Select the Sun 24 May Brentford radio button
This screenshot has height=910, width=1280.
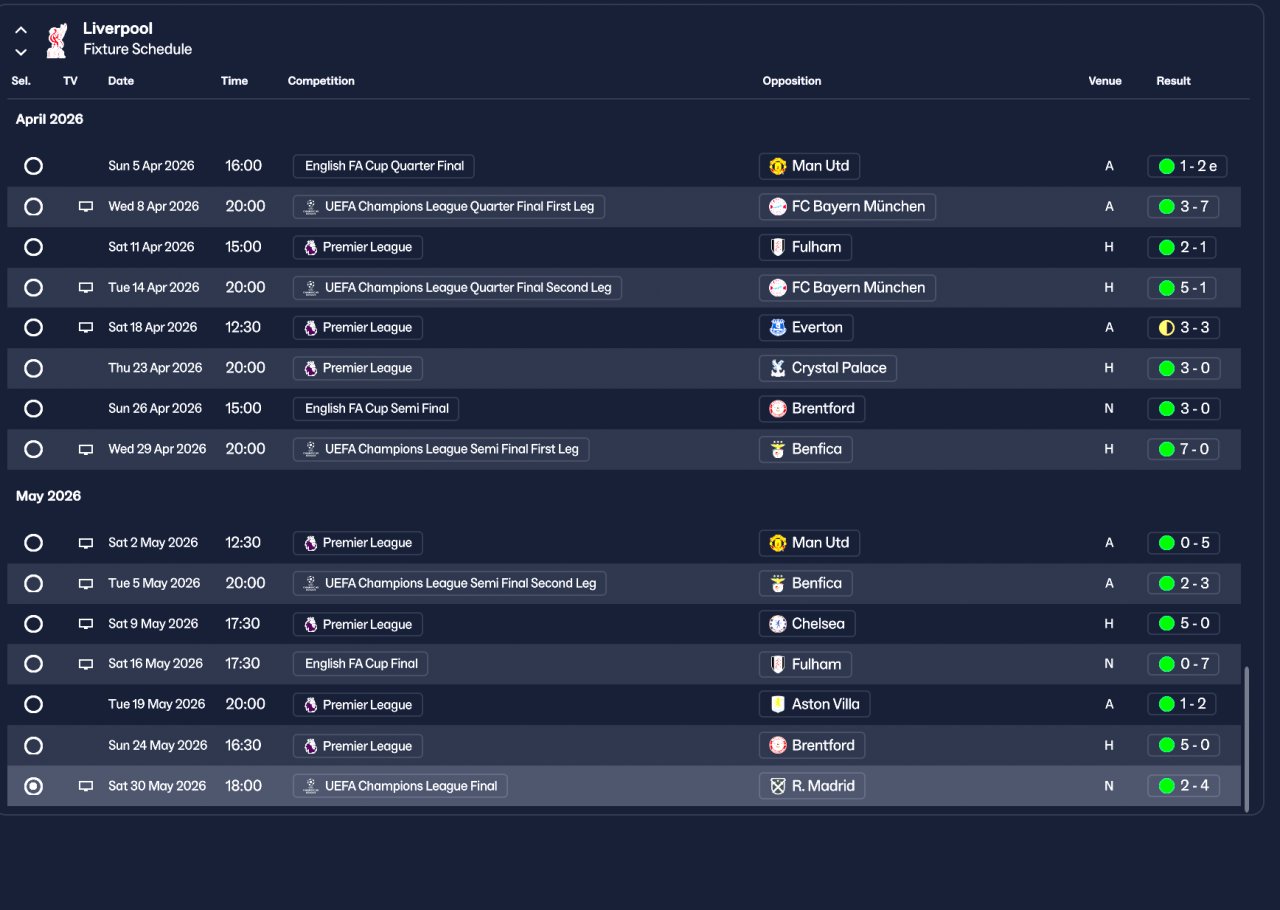pyautogui.click(x=34, y=746)
